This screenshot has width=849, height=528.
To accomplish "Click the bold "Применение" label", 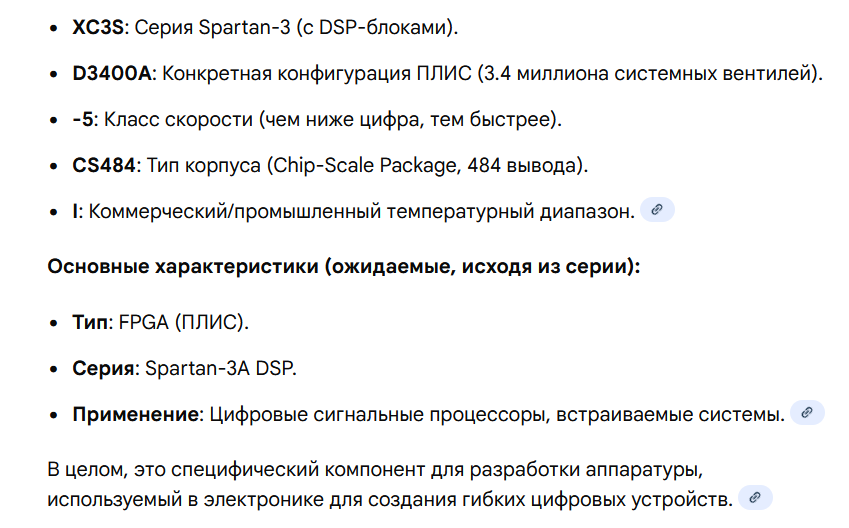I will 134,414.
